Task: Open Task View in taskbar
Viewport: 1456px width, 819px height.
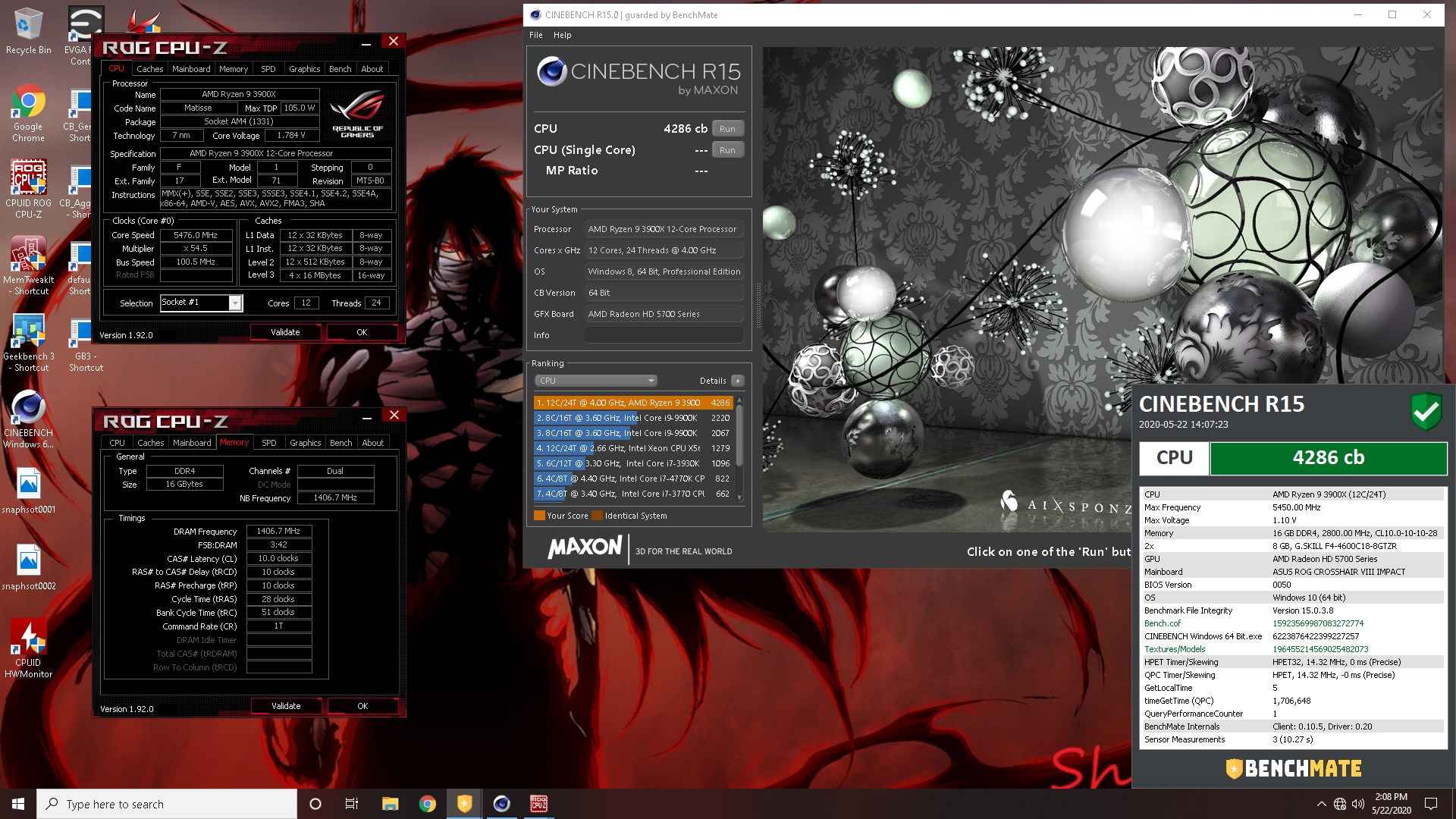Action: click(352, 804)
